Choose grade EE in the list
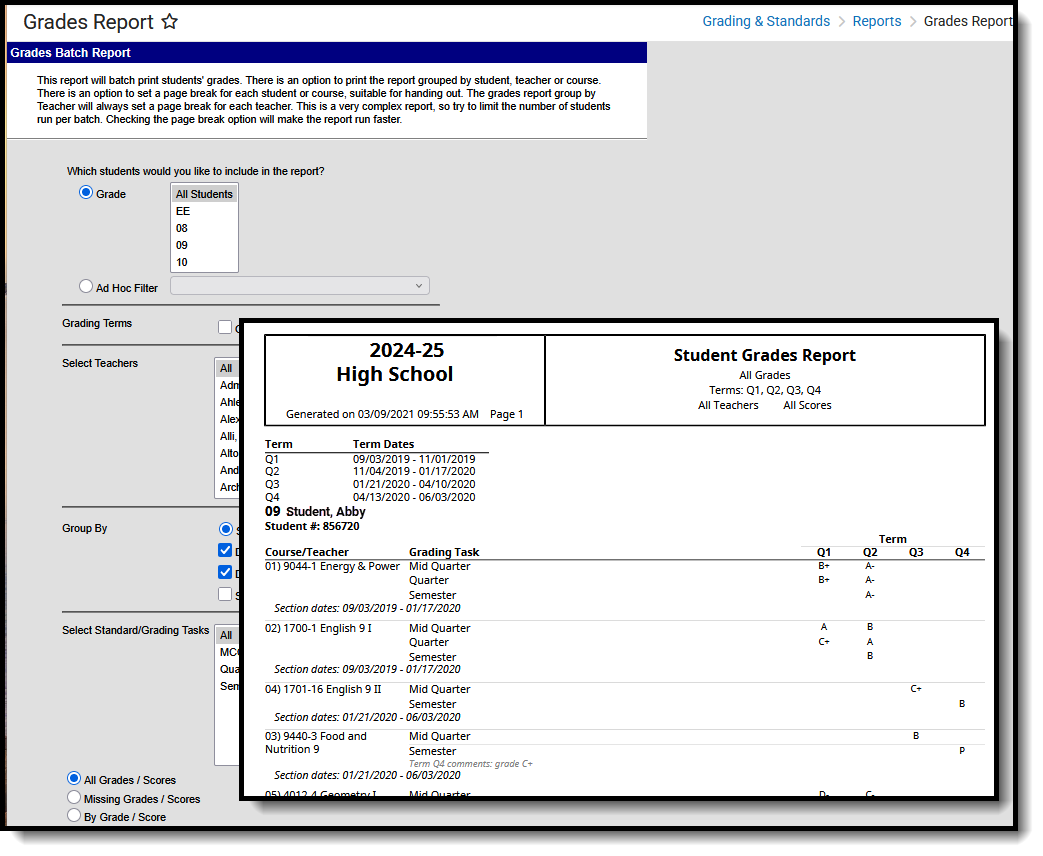 (204, 212)
